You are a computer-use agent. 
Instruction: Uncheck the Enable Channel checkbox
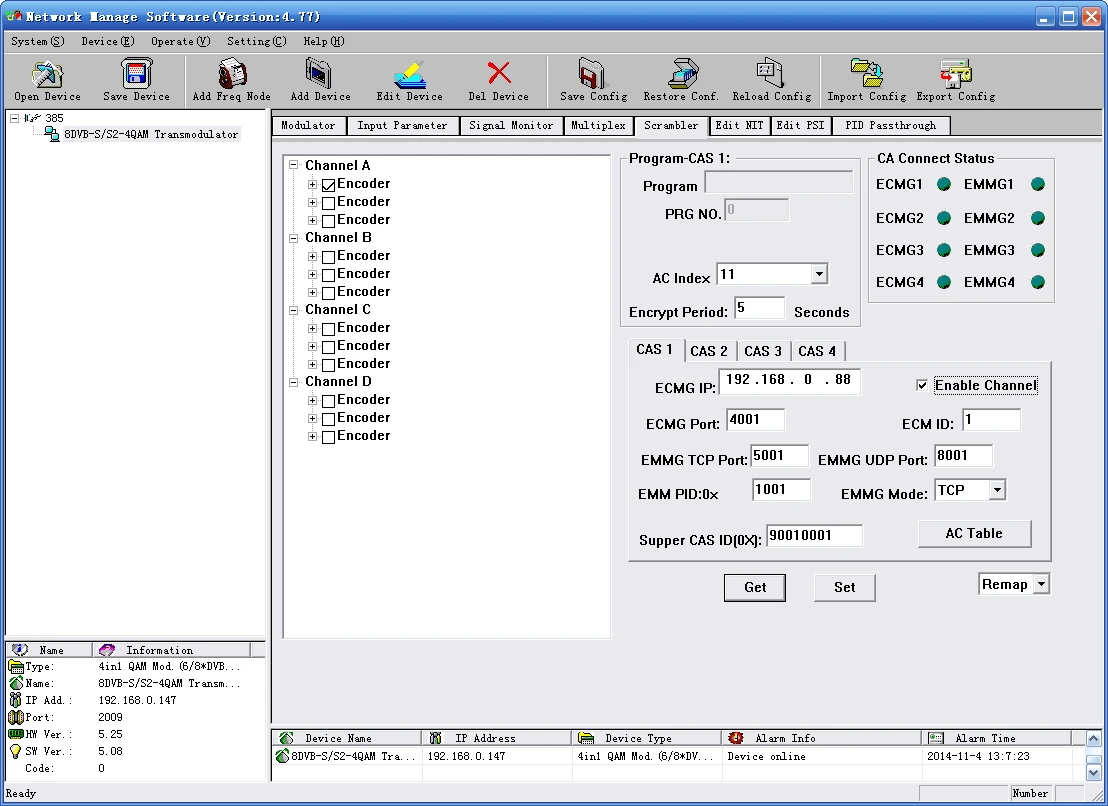click(922, 386)
